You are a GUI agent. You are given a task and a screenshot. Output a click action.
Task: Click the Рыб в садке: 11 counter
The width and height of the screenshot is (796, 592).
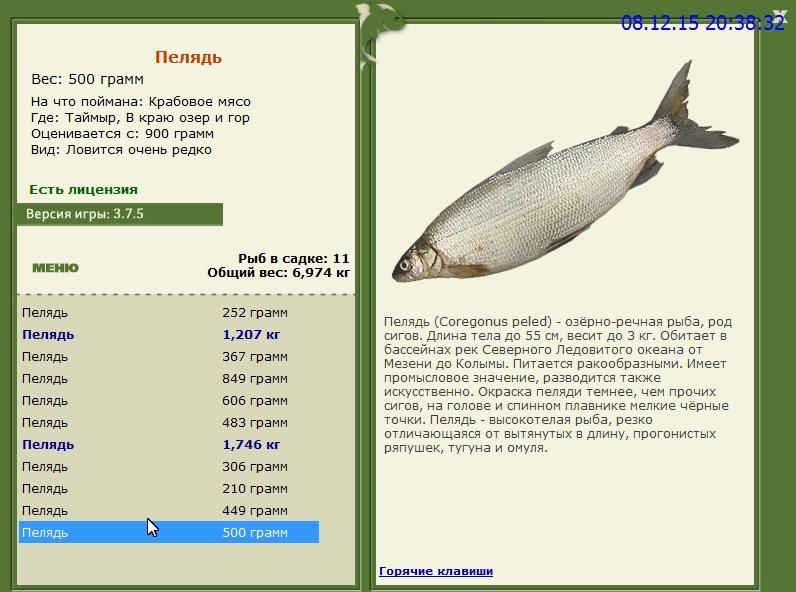tap(294, 258)
